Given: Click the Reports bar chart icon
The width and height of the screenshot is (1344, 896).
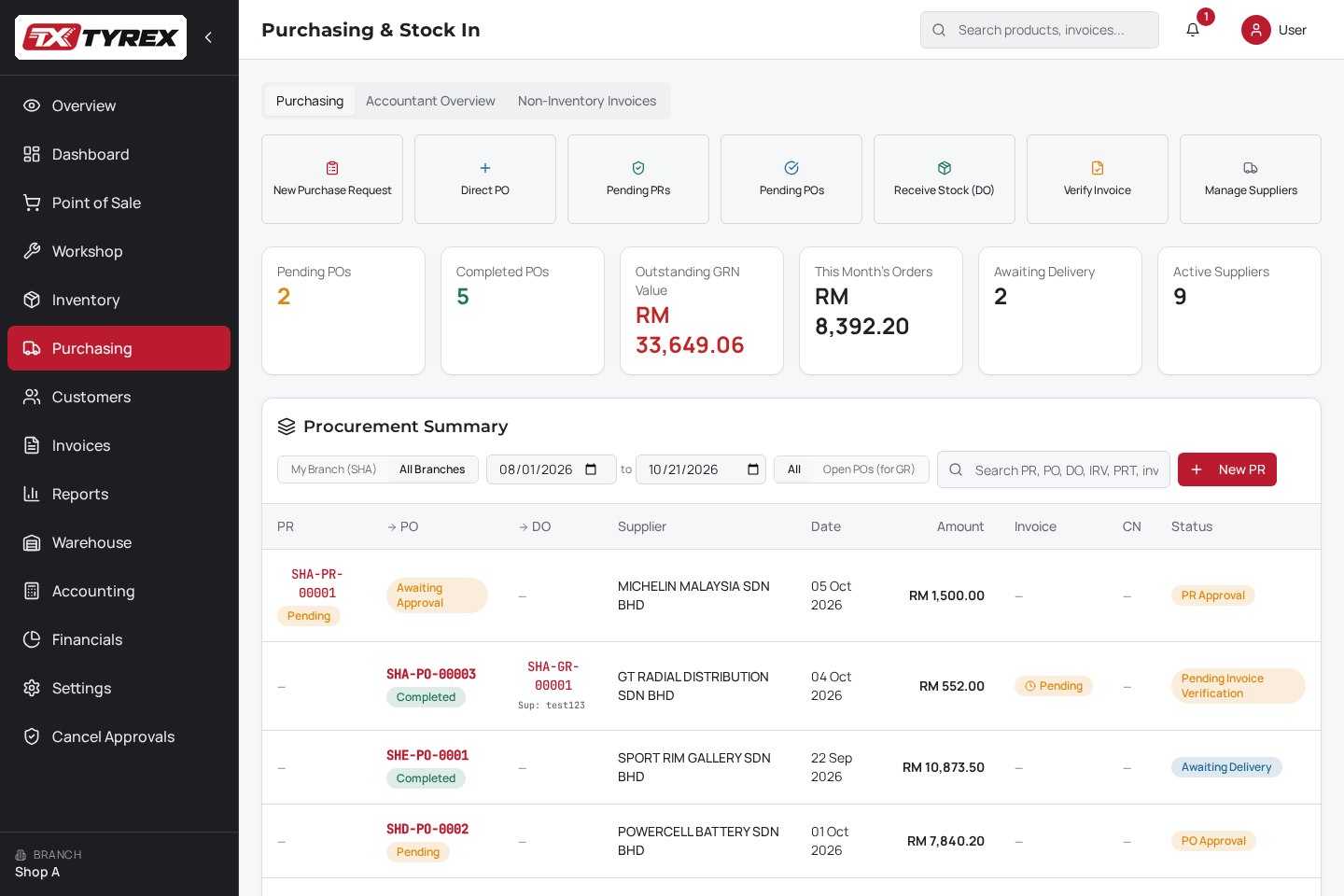Looking at the screenshot, I should click(32, 494).
